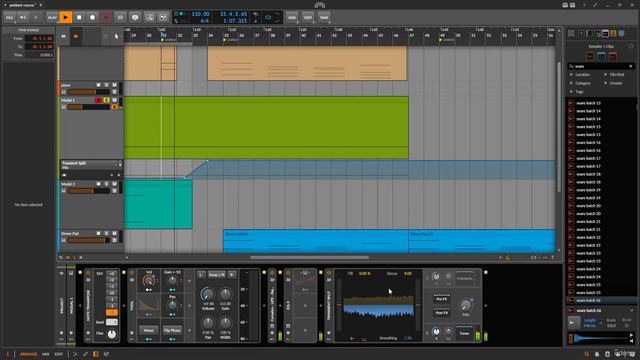Open the PLAY menu in the transport bar

coord(52,18)
